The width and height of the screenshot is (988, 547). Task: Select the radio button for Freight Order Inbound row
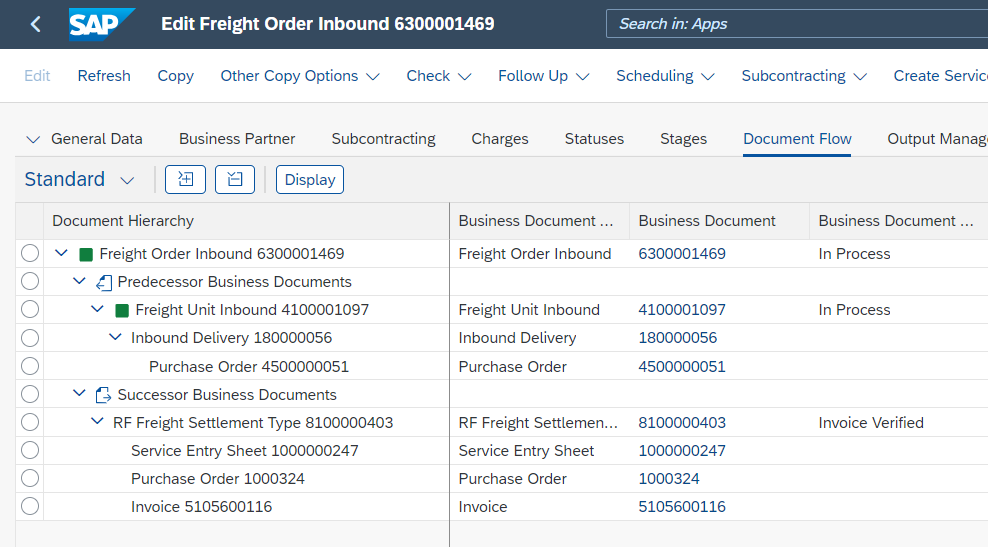tap(30, 254)
